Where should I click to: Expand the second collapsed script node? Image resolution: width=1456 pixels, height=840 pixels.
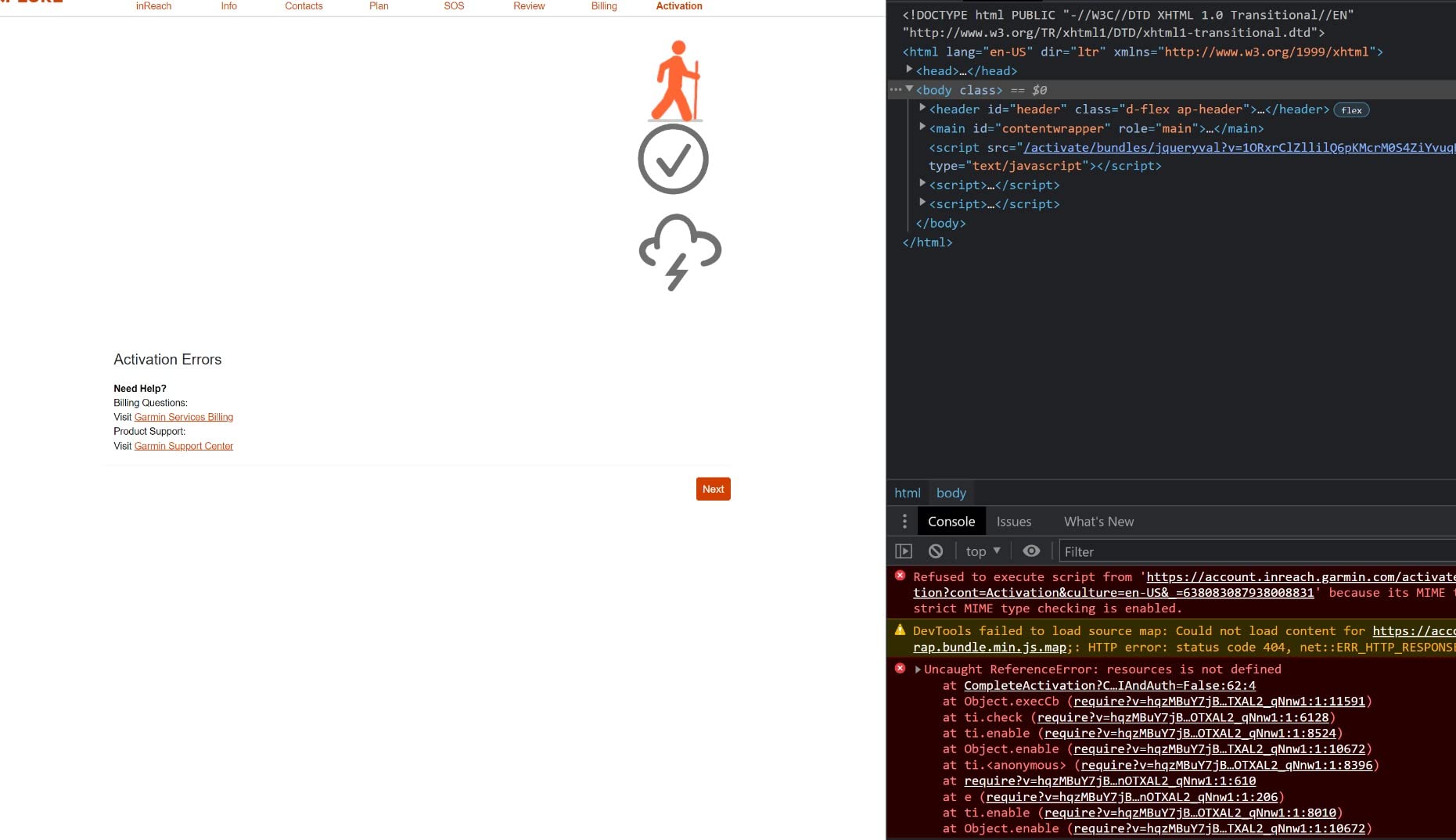[922, 203]
